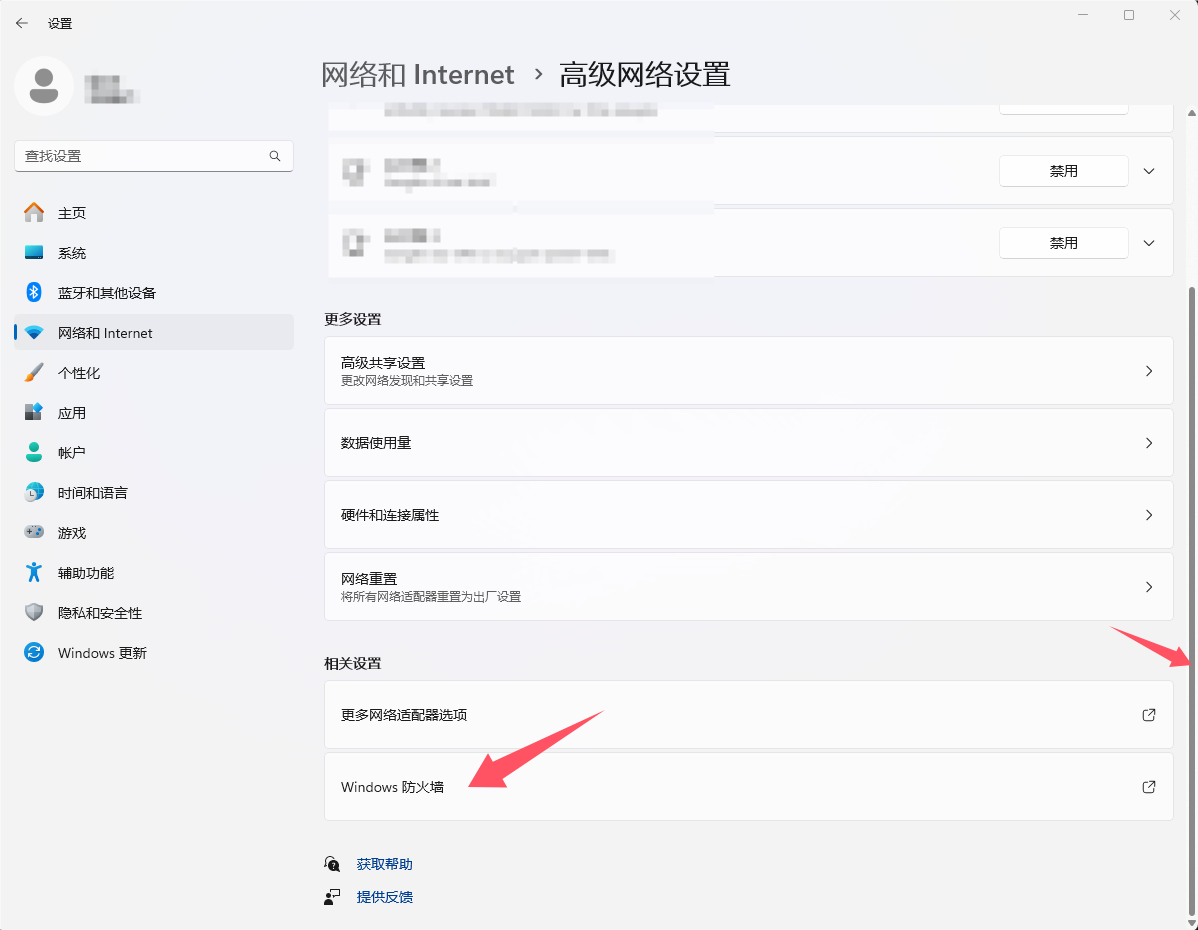
Task: Open 时间和语言 settings
Action: (x=154, y=492)
